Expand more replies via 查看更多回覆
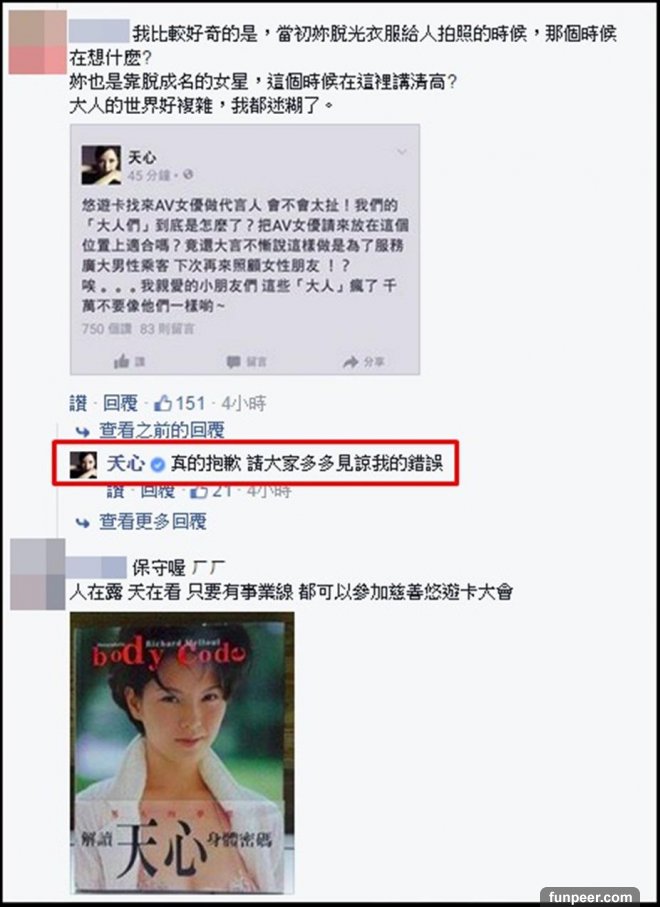The width and height of the screenshot is (660, 907). tap(153, 522)
